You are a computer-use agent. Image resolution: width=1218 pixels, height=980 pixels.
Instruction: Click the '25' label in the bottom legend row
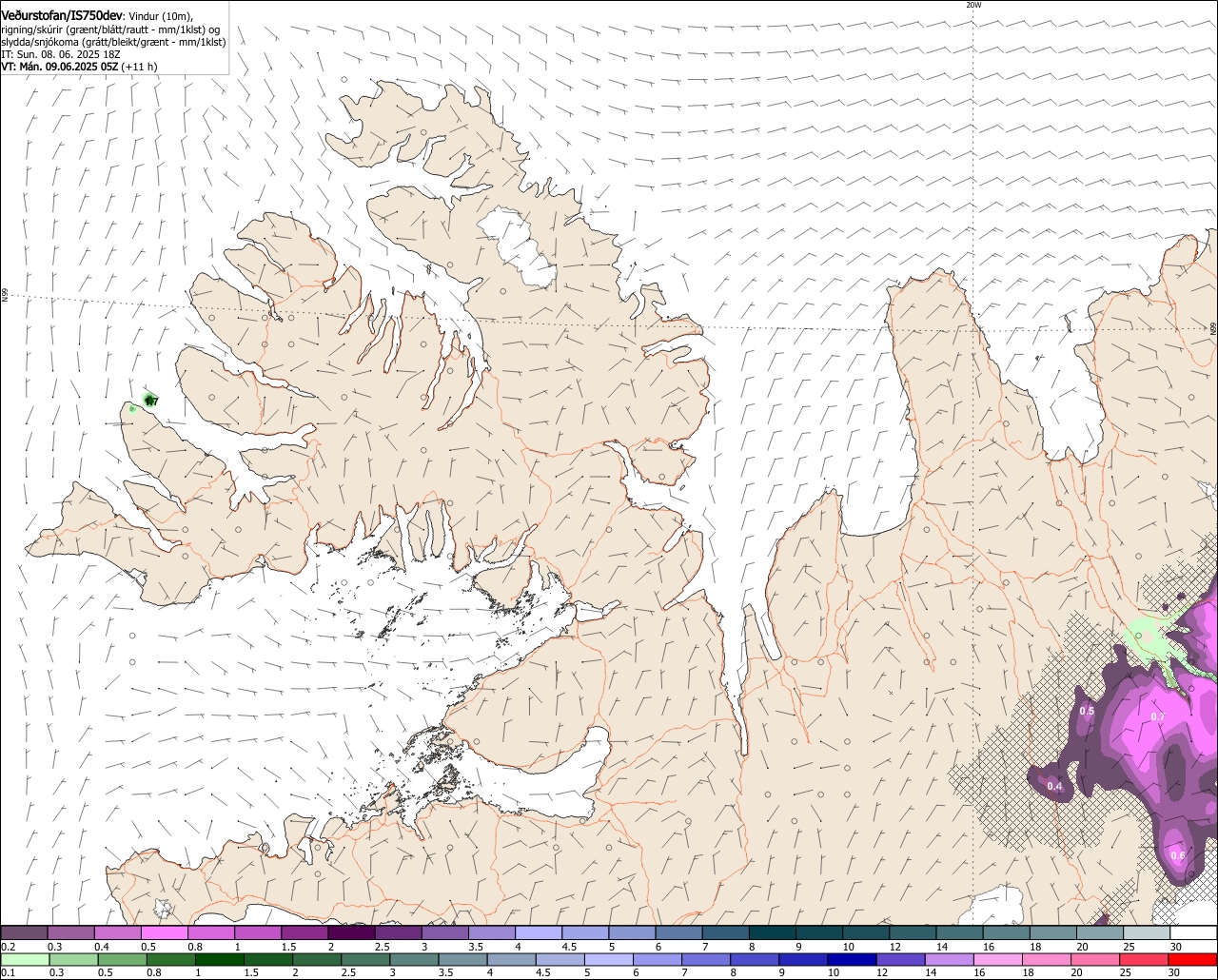pyautogui.click(x=1125, y=972)
